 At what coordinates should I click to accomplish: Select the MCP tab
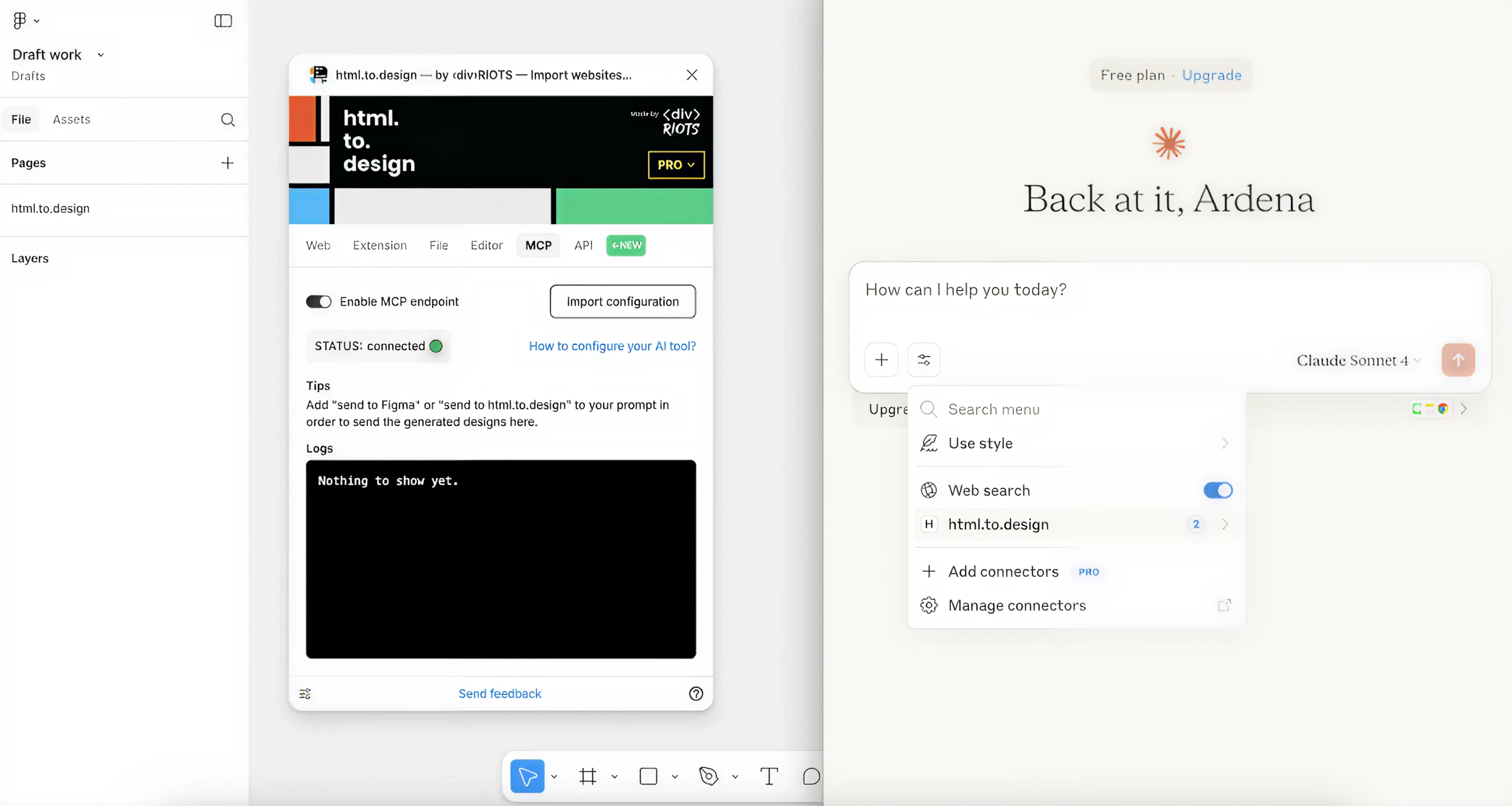(x=538, y=245)
